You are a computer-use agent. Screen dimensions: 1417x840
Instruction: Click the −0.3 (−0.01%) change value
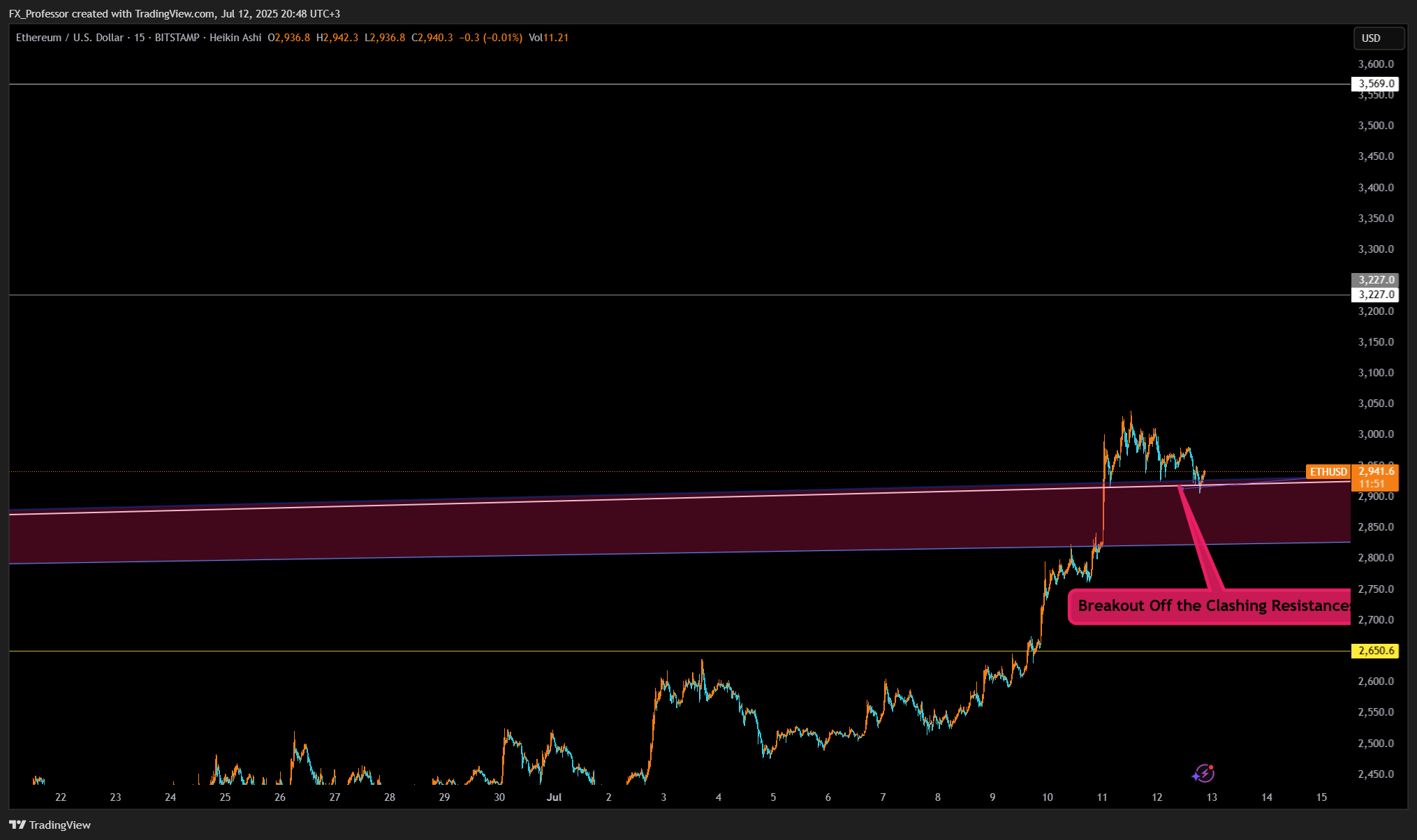pyautogui.click(x=490, y=38)
